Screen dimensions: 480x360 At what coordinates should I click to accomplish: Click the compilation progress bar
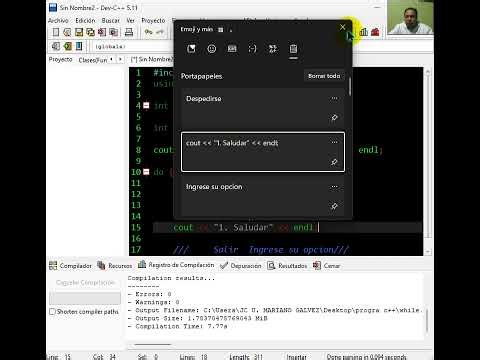pyautogui.click(x=85, y=298)
